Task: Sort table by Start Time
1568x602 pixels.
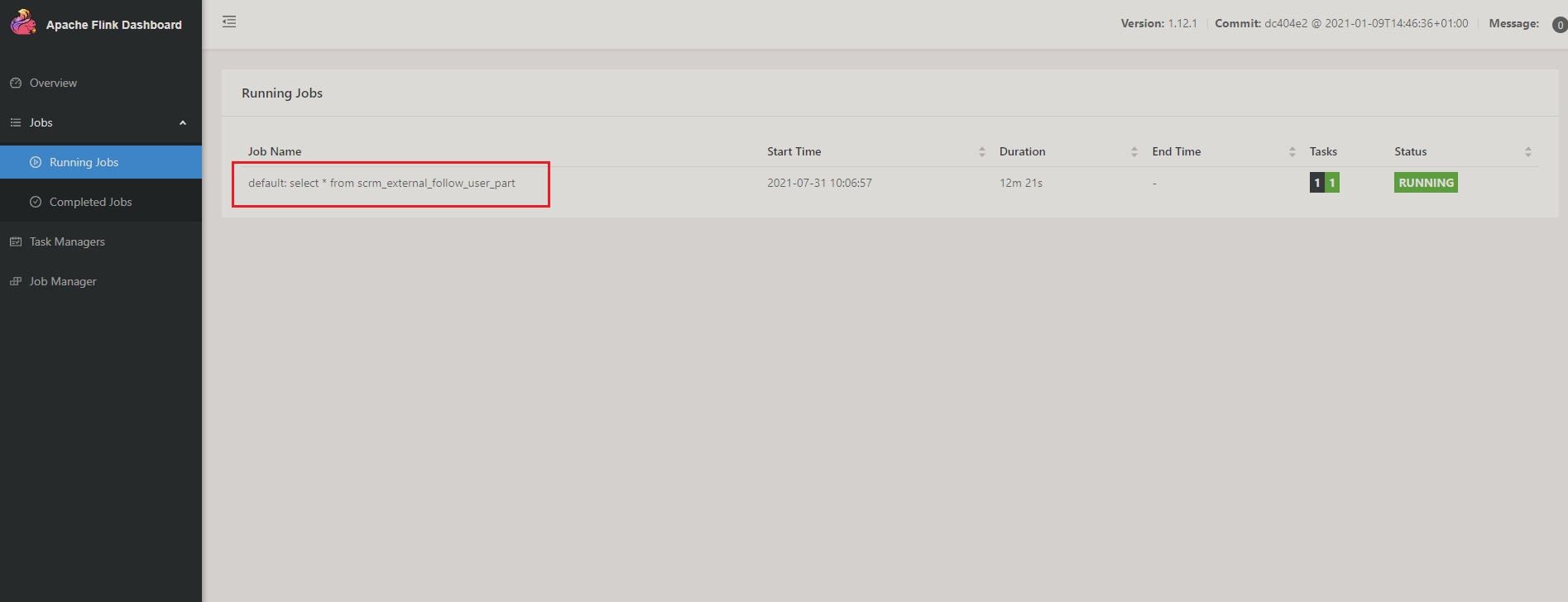Action: pyautogui.click(x=981, y=151)
